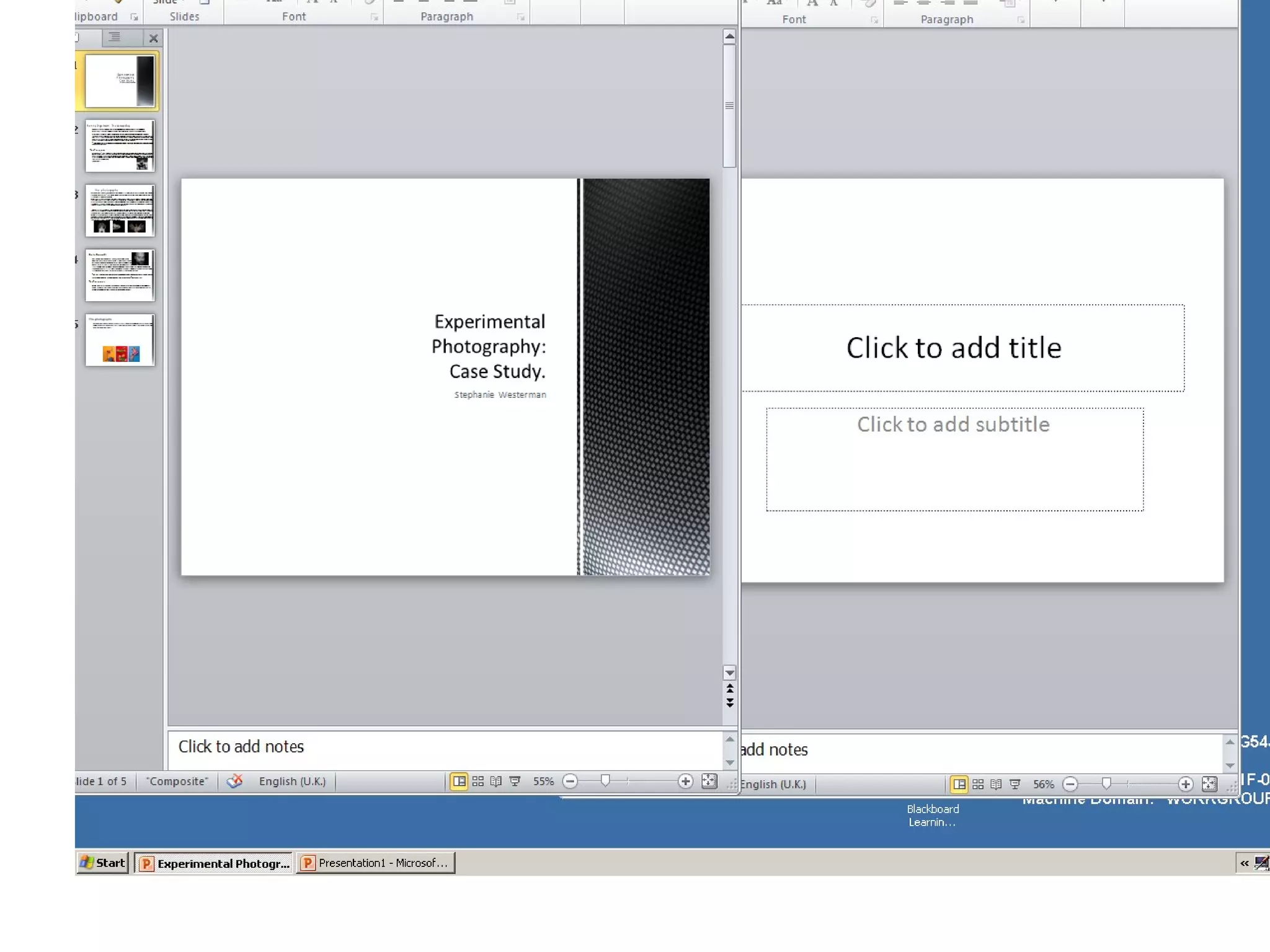Switch left window to Slide Sorter view

(x=477, y=782)
